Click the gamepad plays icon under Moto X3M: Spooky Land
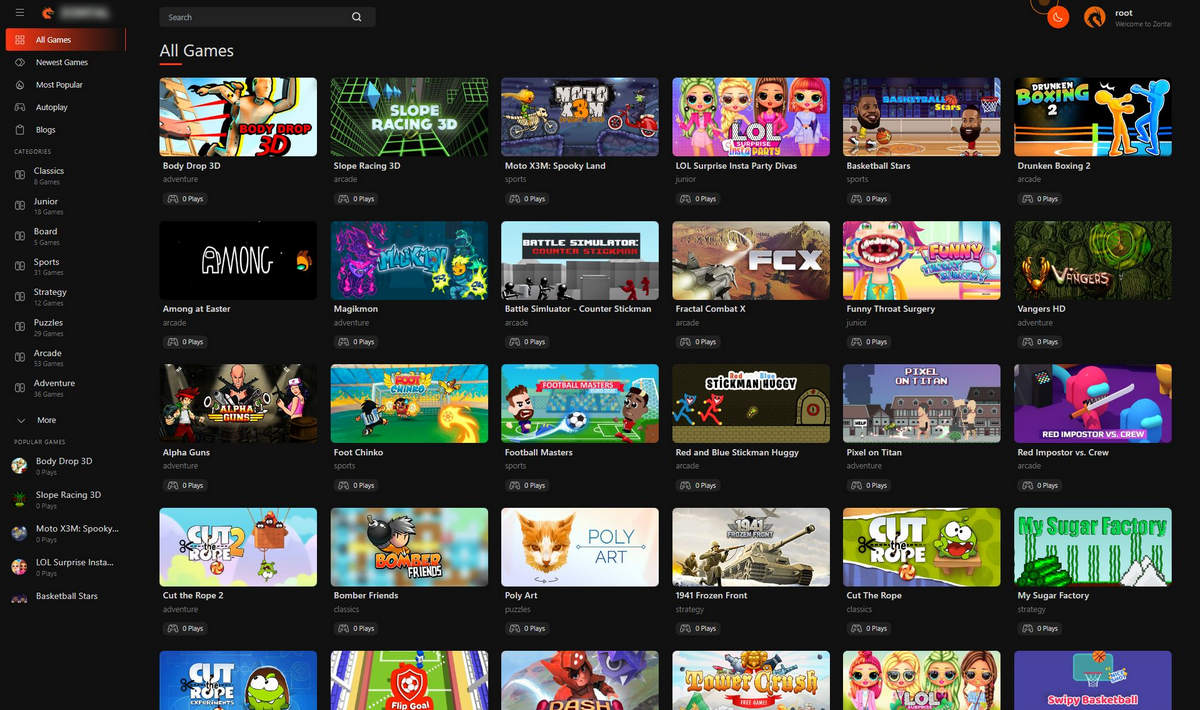1200x710 pixels. pos(514,199)
